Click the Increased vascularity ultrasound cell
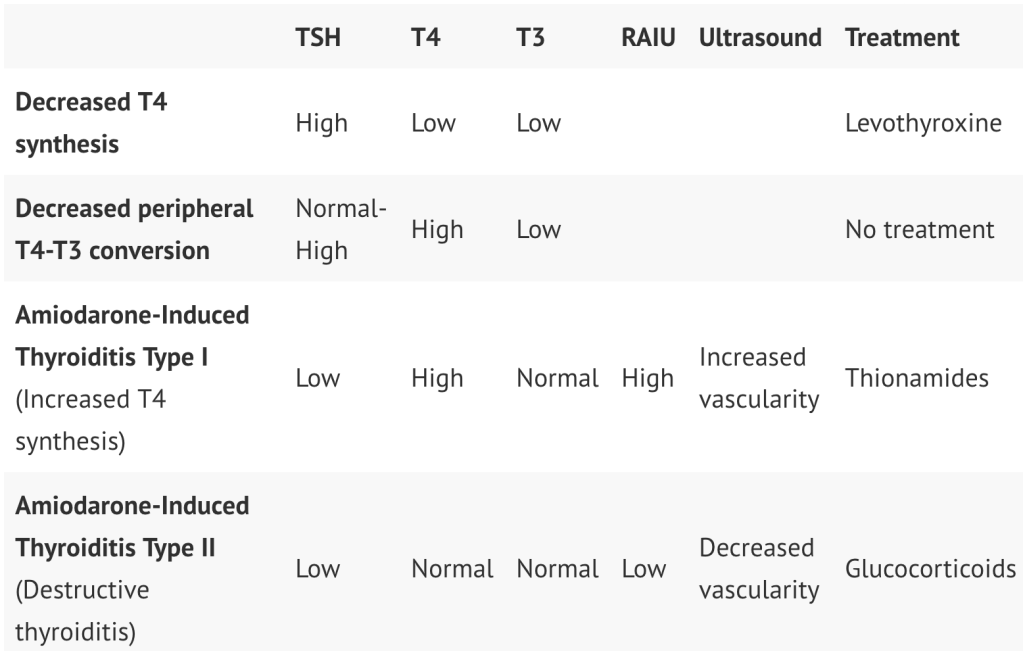This screenshot has width=1023, height=651. (x=758, y=378)
